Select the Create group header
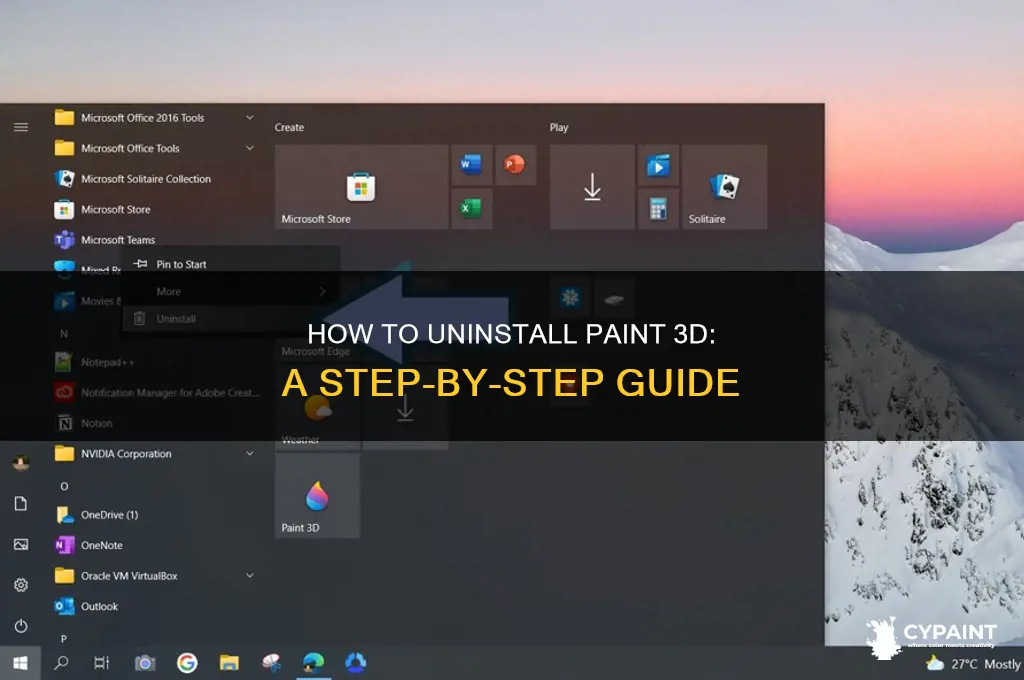Viewport: 1024px width, 680px height. [289, 127]
